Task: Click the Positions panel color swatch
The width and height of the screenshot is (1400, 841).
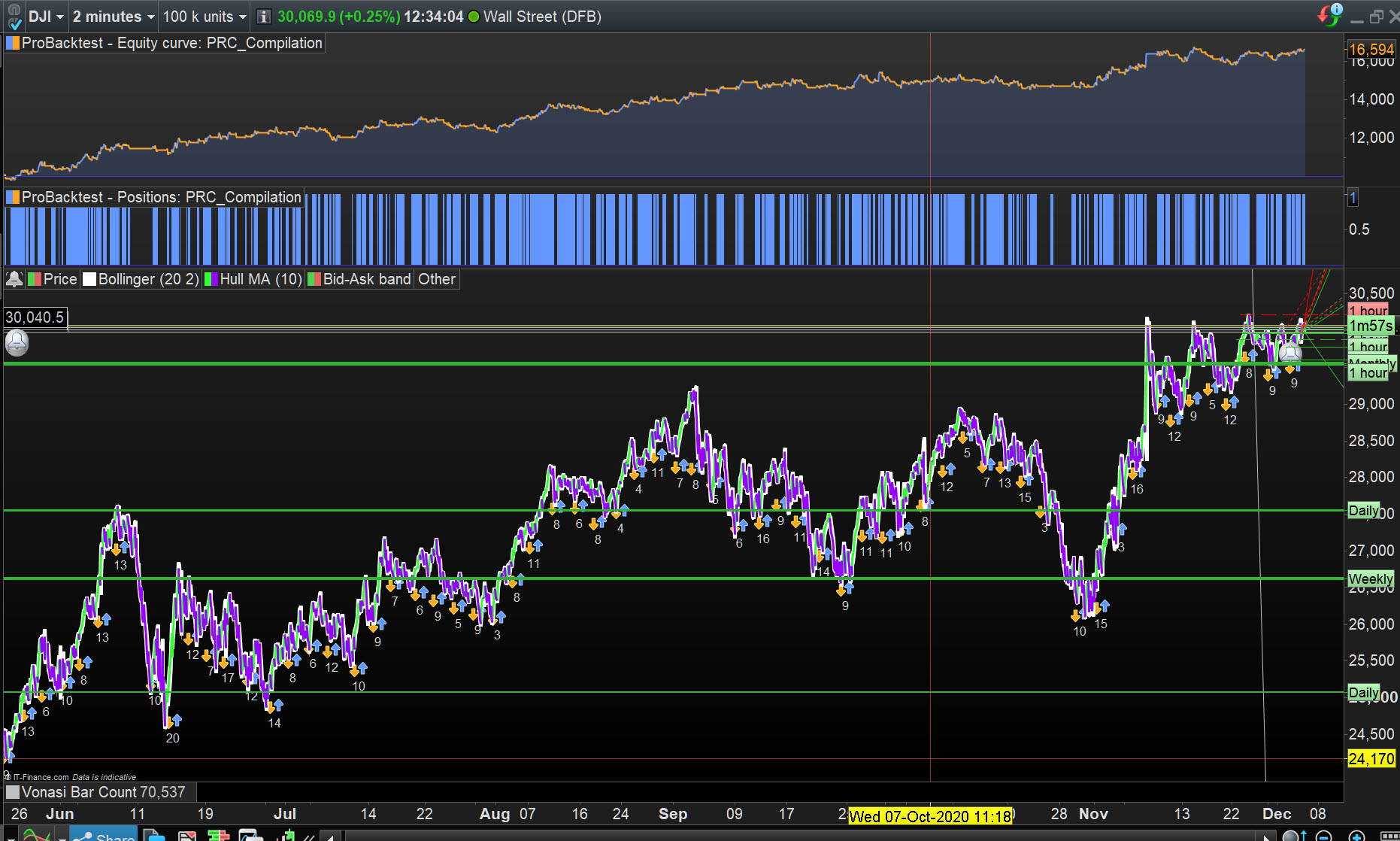Action: click(x=13, y=197)
